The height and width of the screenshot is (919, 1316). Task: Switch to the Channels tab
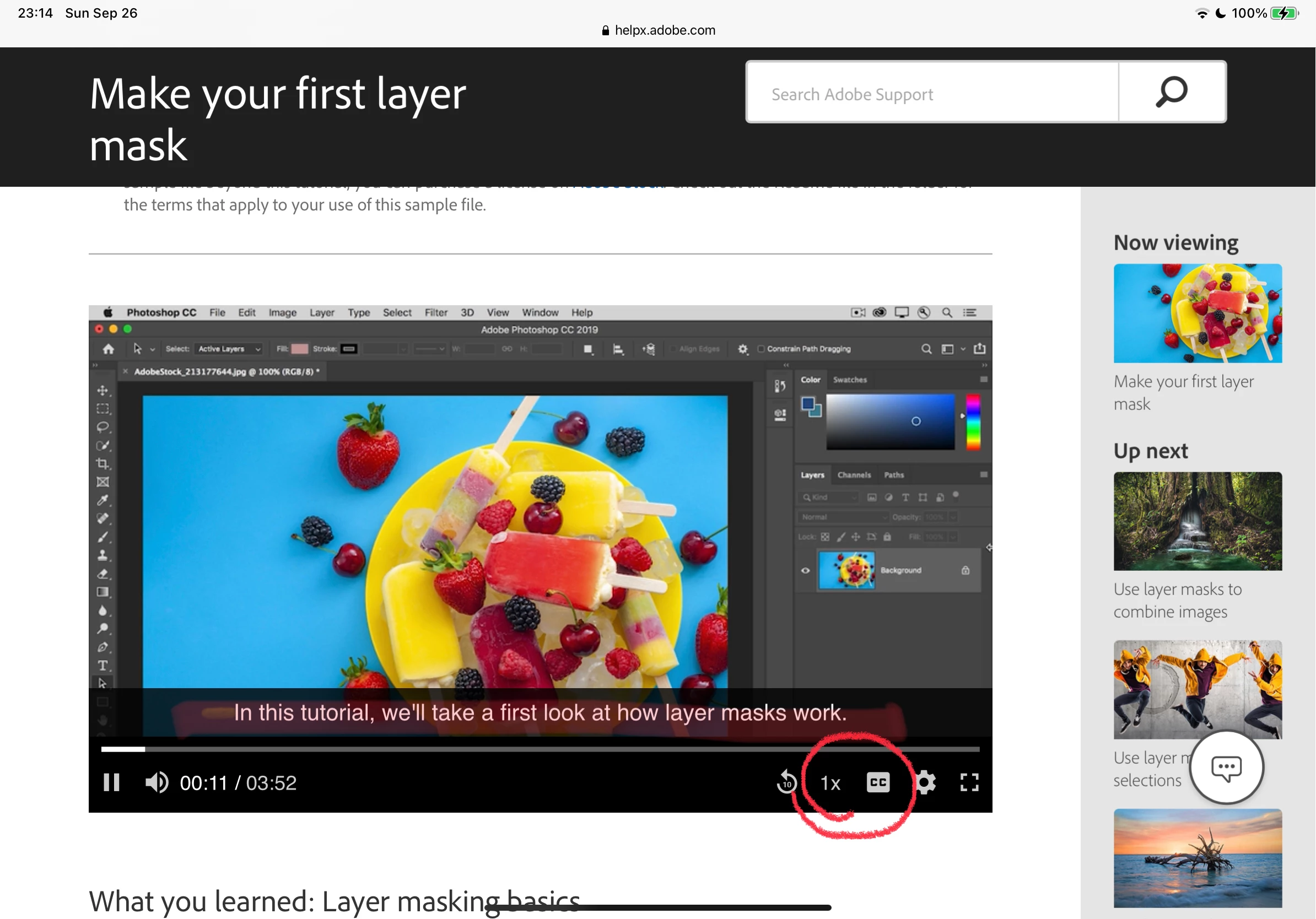point(854,475)
